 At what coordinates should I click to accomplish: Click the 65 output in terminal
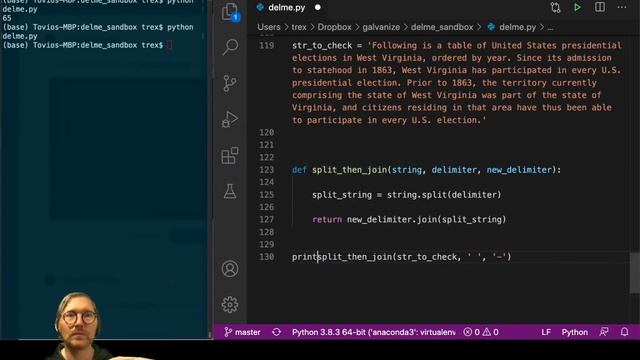click(7, 18)
